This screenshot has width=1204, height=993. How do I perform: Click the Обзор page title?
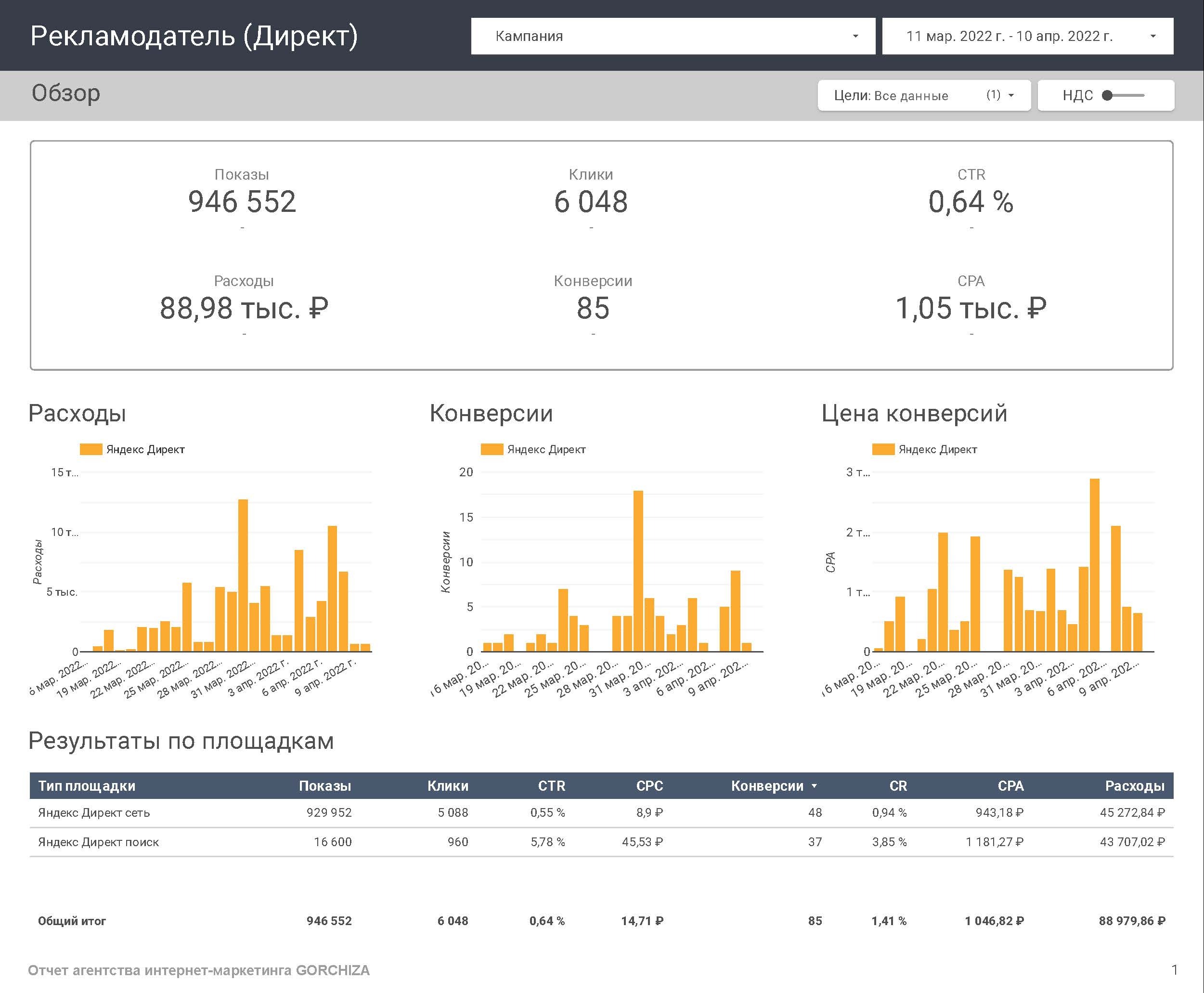pyautogui.click(x=66, y=93)
